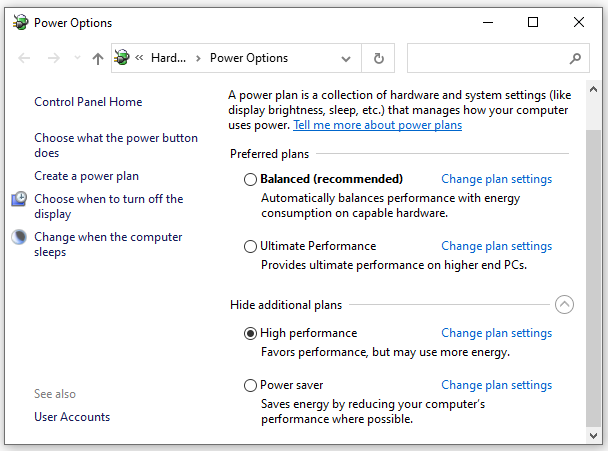
Task: Select the Balanced (recommended) plan
Action: pyautogui.click(x=250, y=179)
